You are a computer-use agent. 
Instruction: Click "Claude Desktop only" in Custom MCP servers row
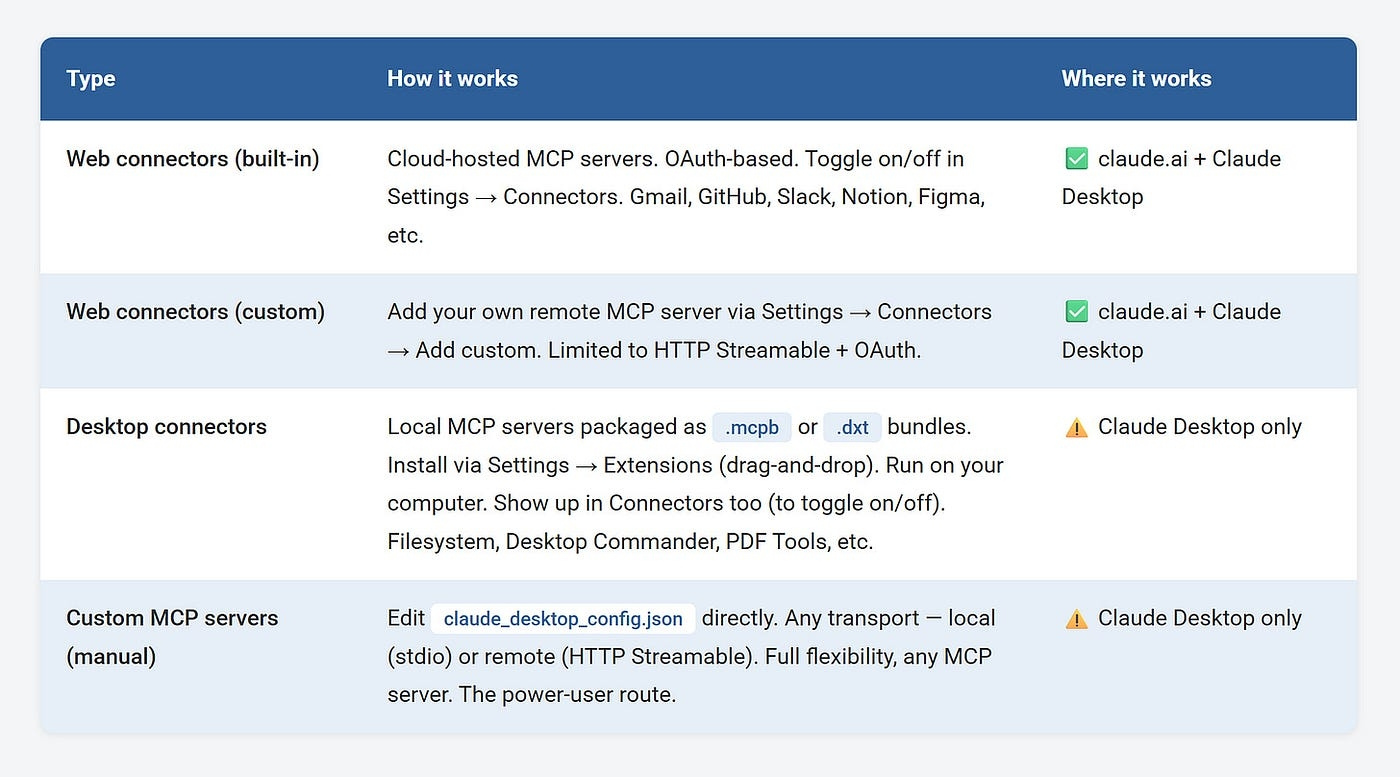[x=1199, y=618]
